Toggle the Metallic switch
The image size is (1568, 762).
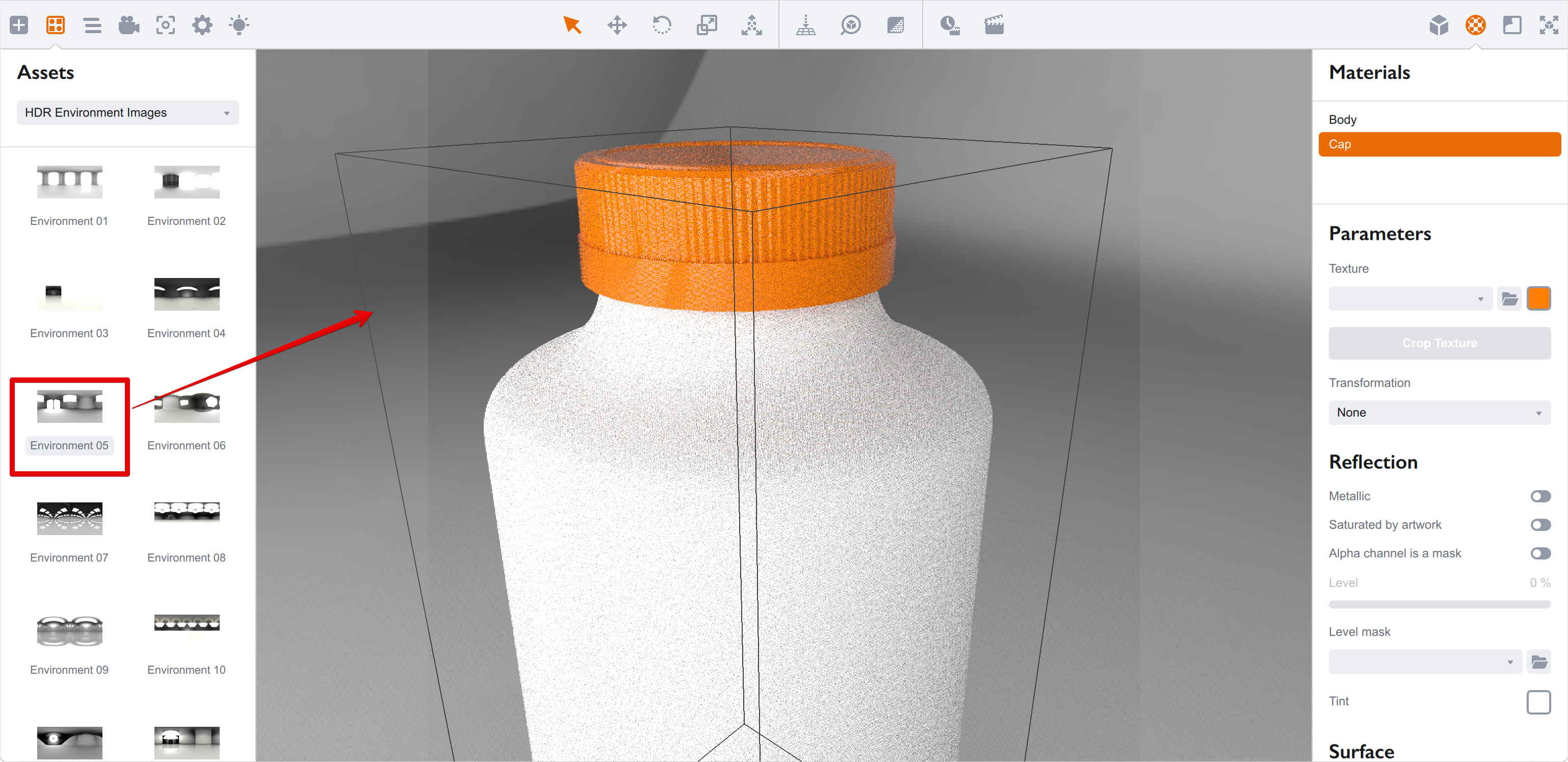coord(1541,496)
